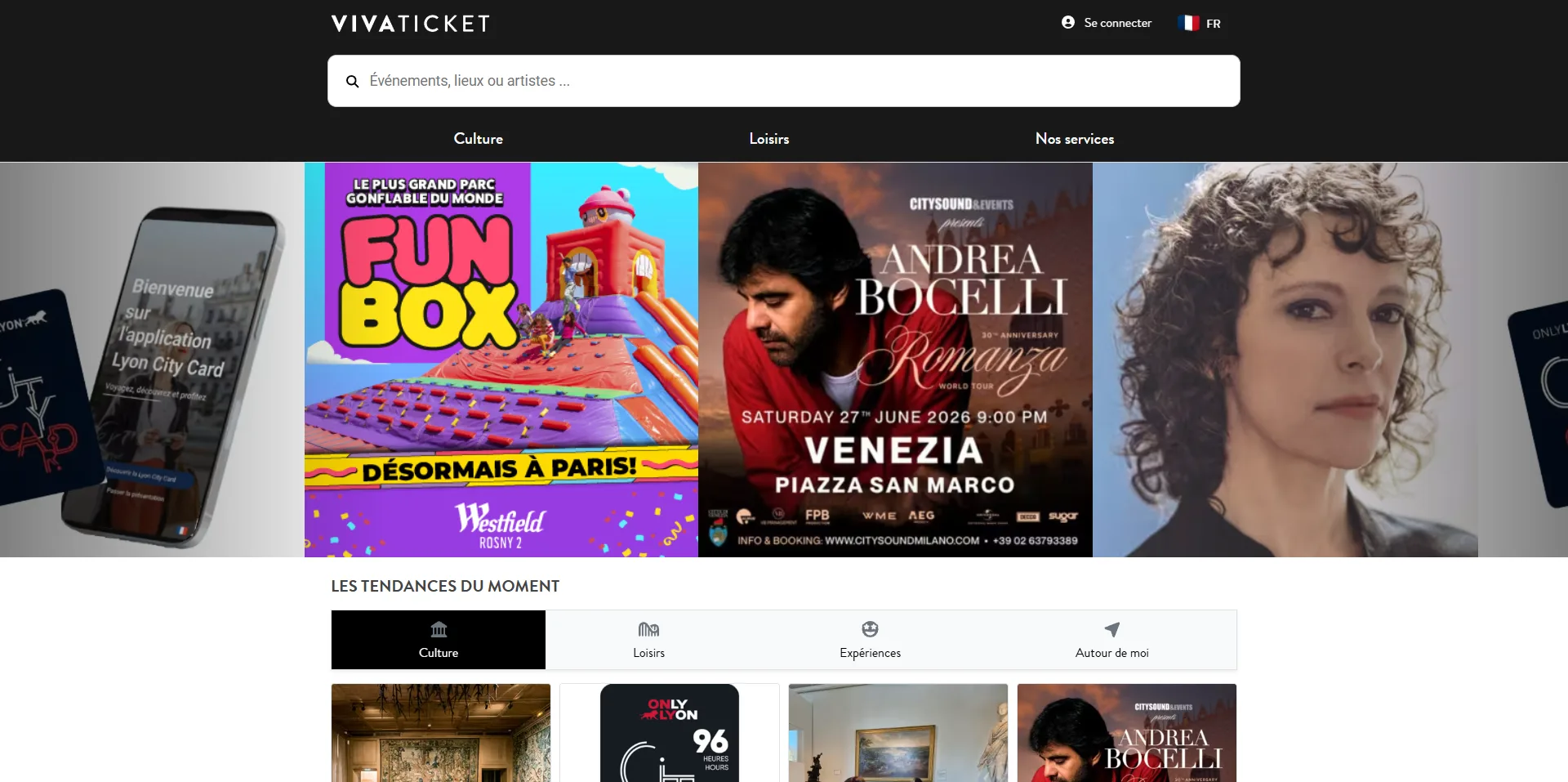Open the Fun Box Paris banner
This screenshot has width=1568, height=782.
(501, 360)
